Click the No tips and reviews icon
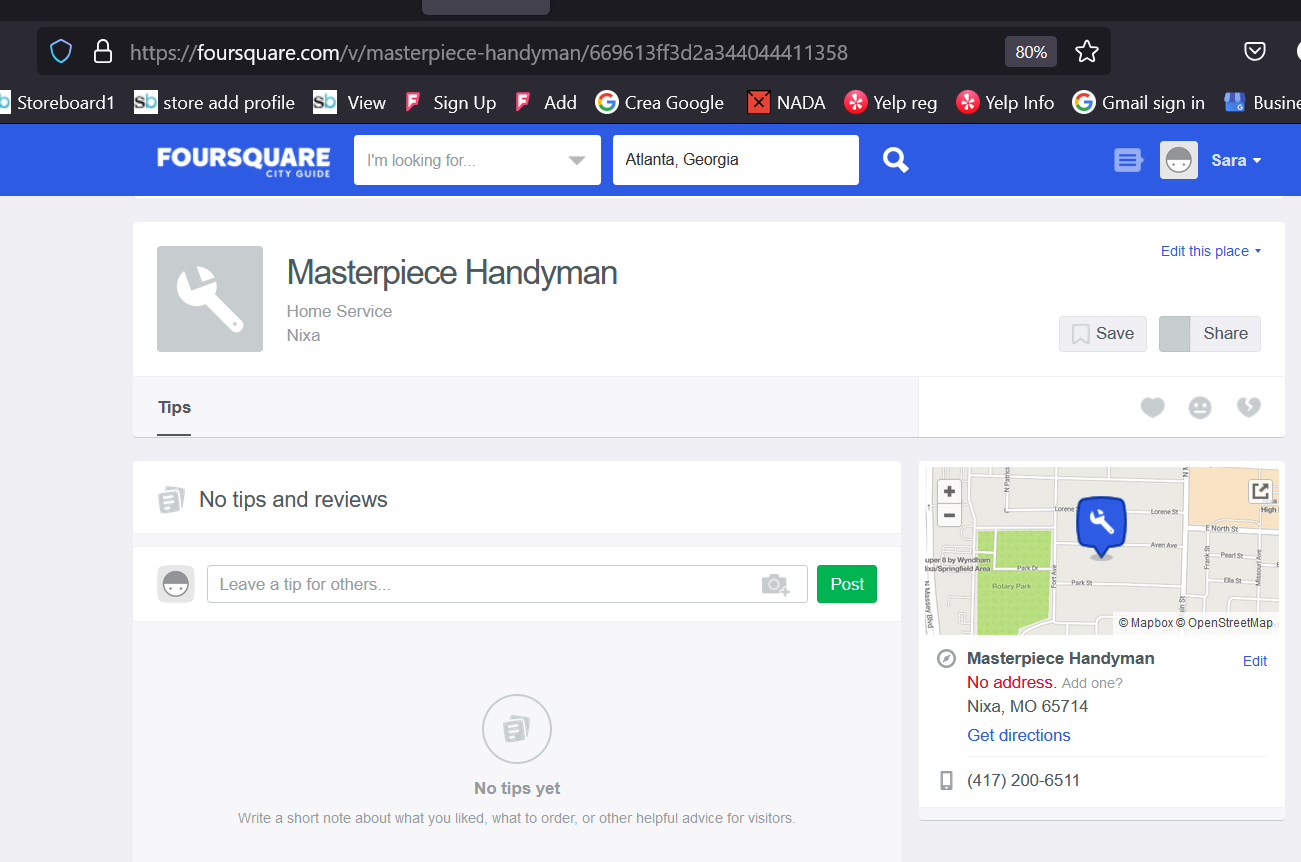The height and width of the screenshot is (862, 1301). (x=171, y=500)
